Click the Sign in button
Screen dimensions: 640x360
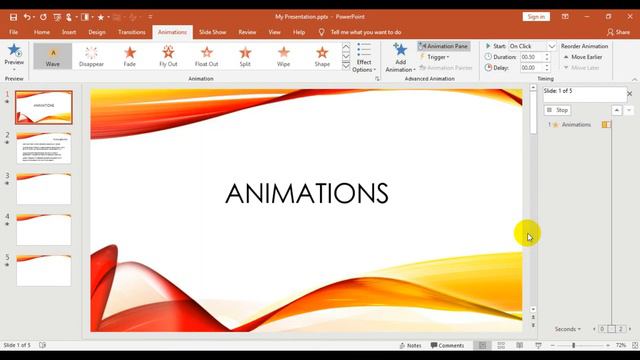coord(536,17)
